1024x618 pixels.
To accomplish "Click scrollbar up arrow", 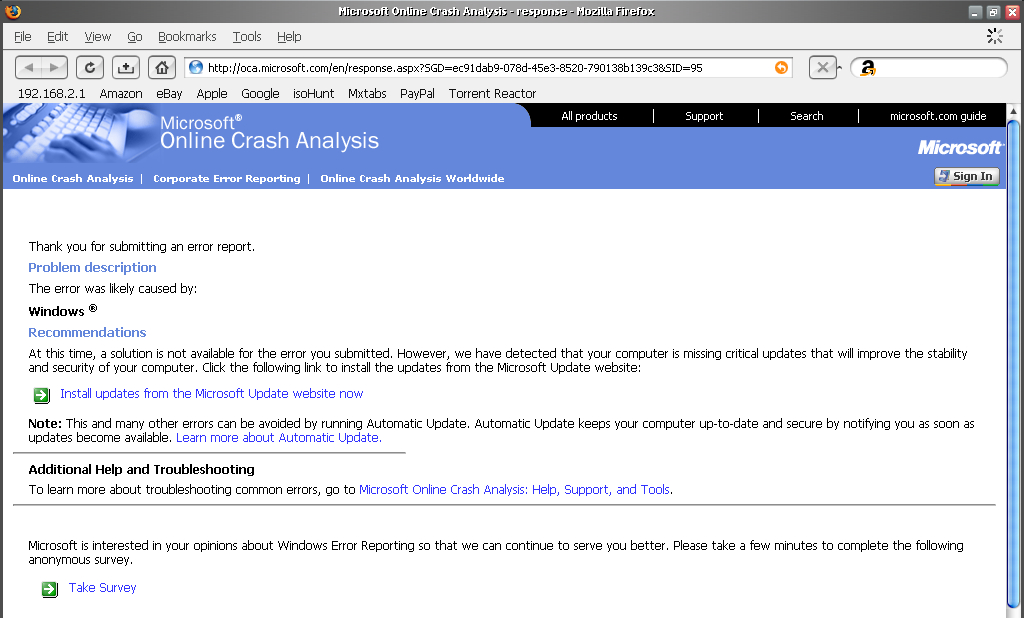I will tap(1013, 109).
